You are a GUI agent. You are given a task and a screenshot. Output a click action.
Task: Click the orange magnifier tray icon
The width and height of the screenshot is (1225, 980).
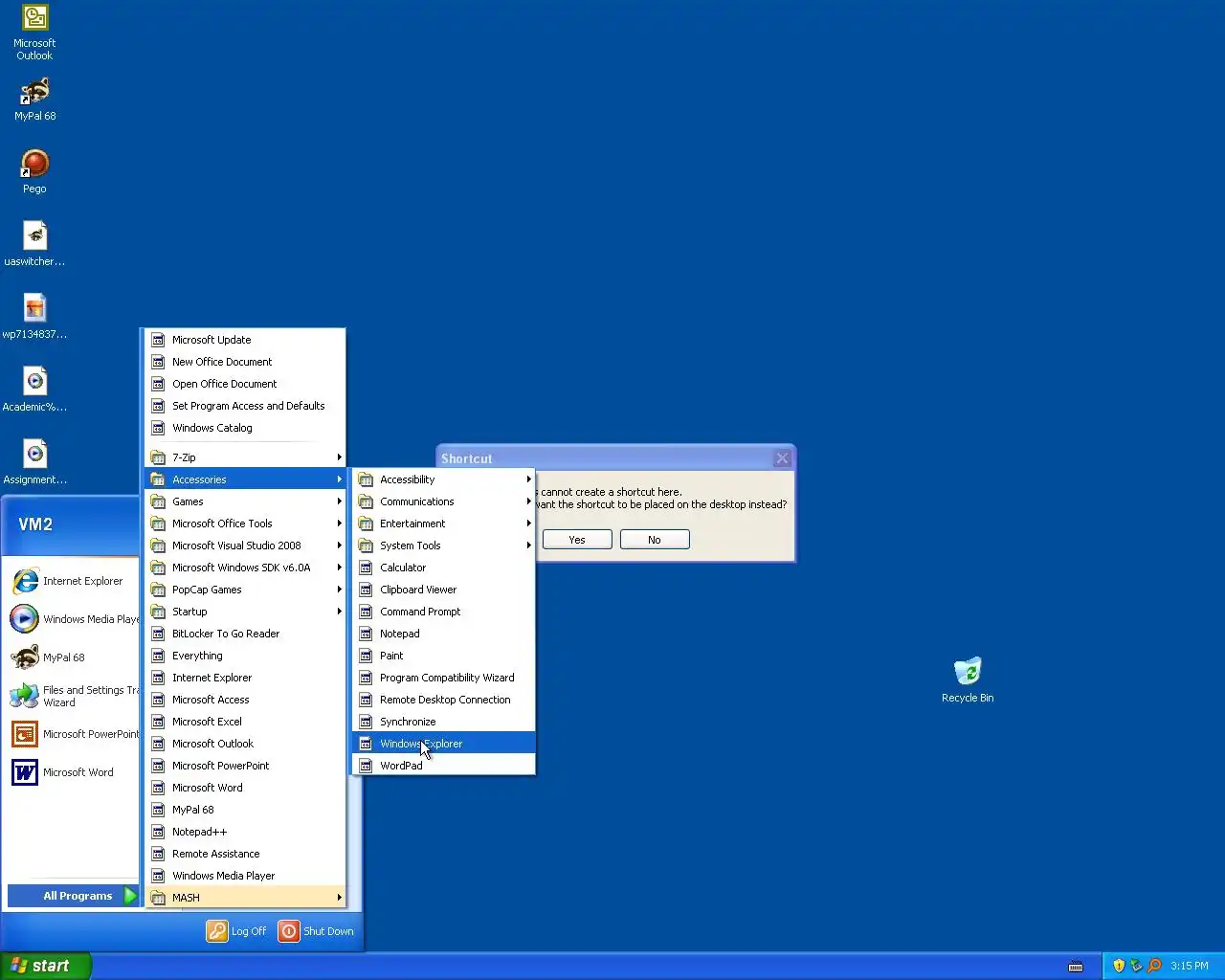(1154, 966)
